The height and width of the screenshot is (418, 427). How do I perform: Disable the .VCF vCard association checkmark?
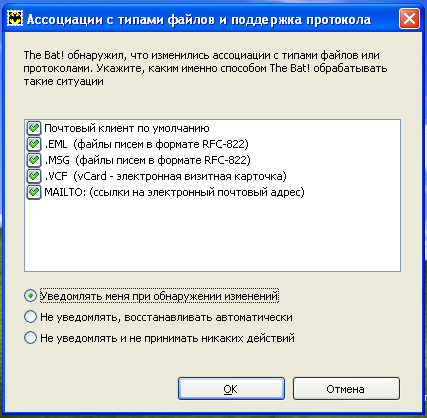click(x=34, y=176)
